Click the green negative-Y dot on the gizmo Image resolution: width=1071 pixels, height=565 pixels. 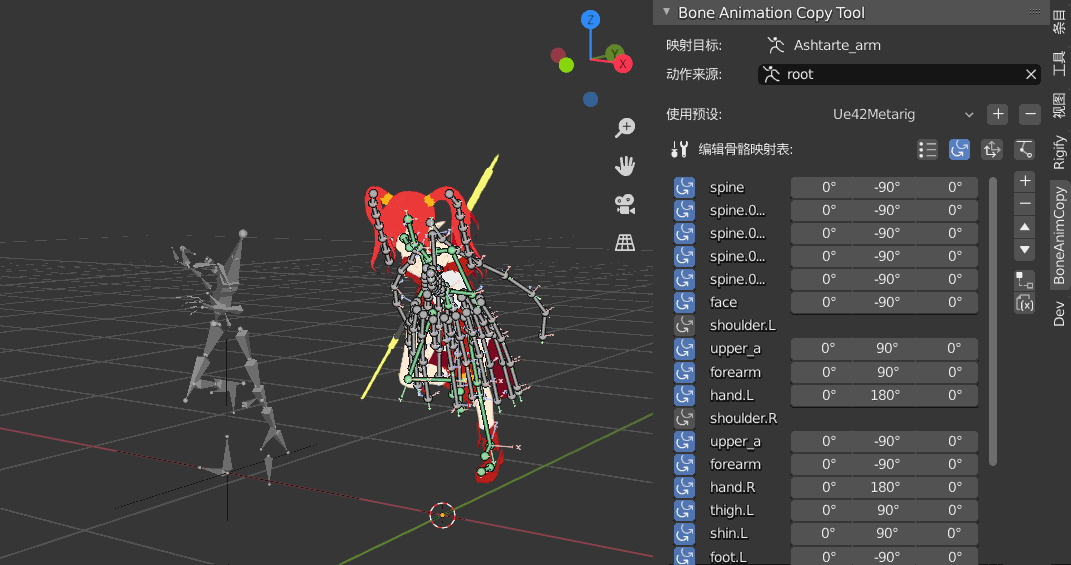coord(566,65)
